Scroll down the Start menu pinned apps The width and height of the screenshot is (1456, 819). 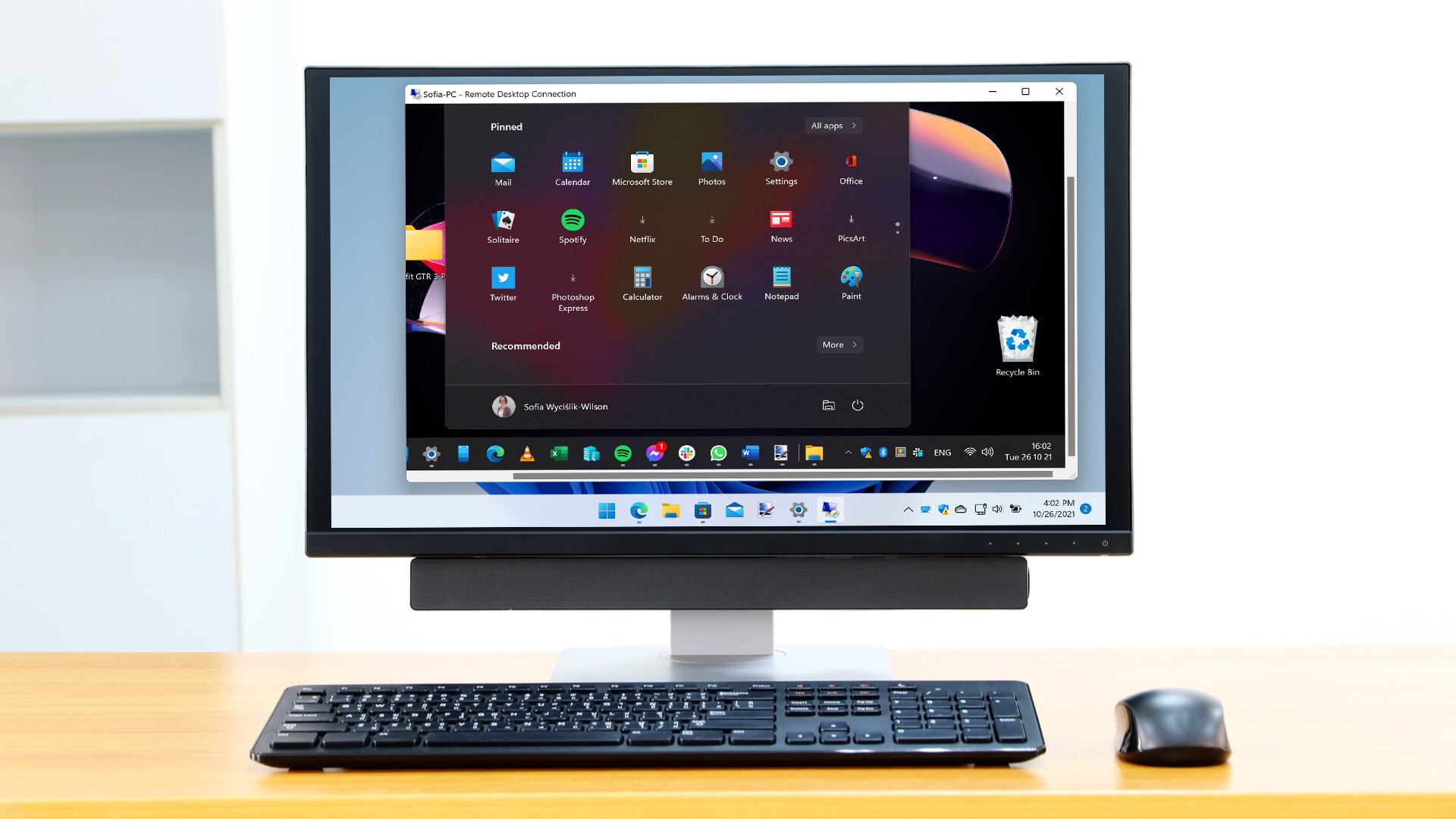point(898,231)
